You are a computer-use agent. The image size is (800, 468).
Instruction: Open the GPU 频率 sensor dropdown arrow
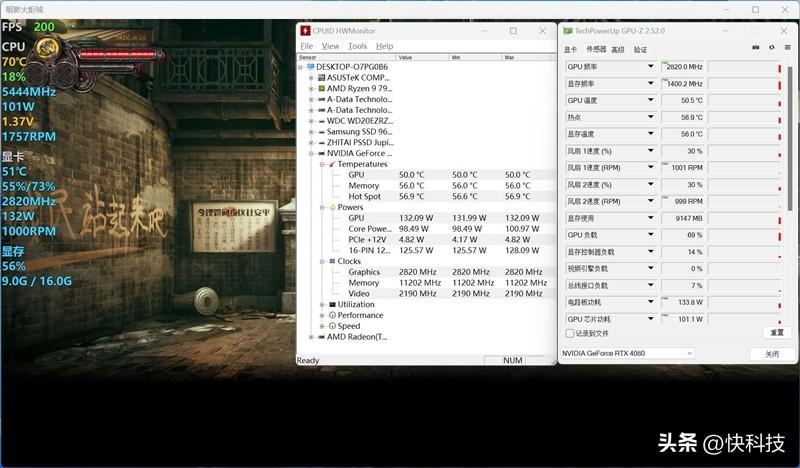(x=650, y=67)
